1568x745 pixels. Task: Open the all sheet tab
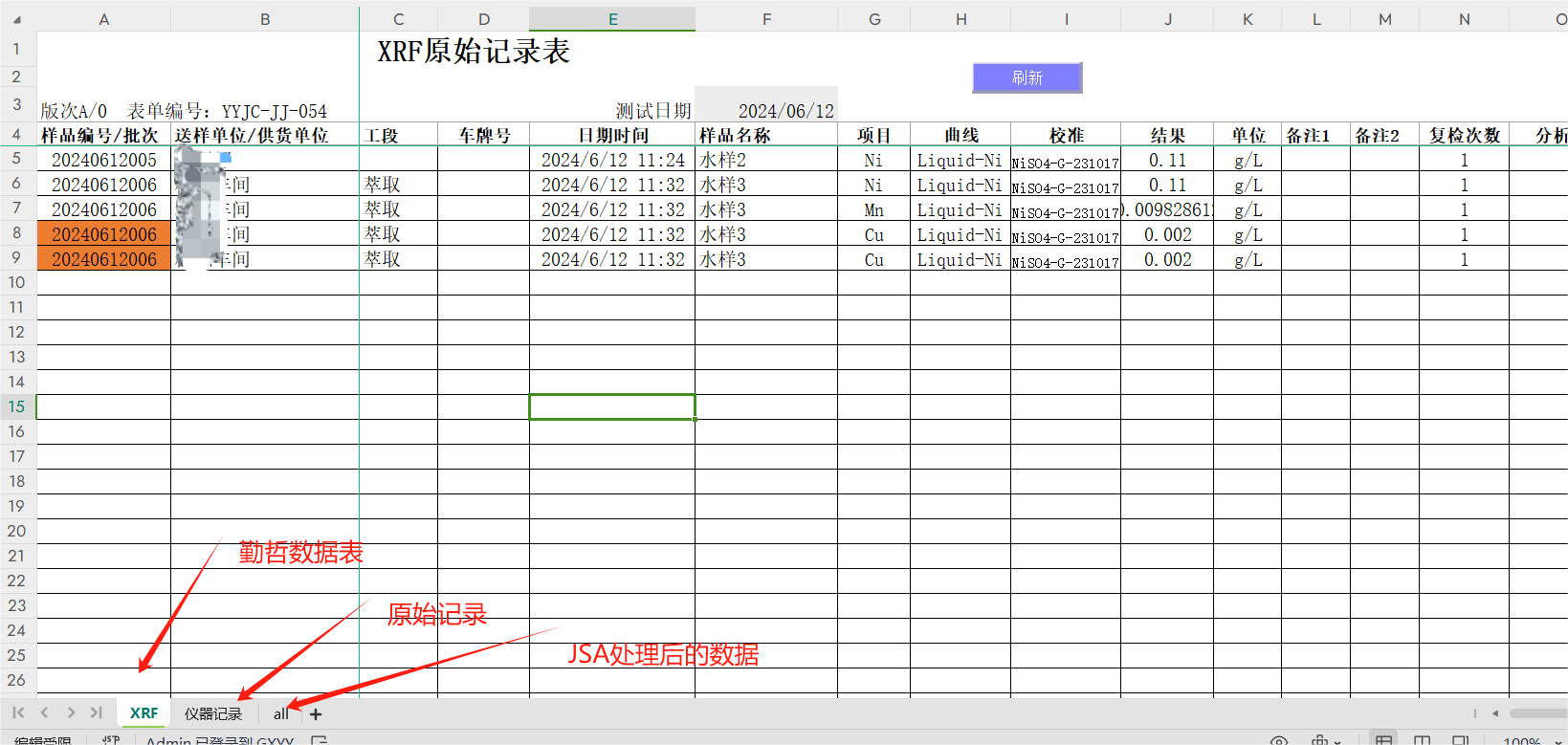coord(280,714)
